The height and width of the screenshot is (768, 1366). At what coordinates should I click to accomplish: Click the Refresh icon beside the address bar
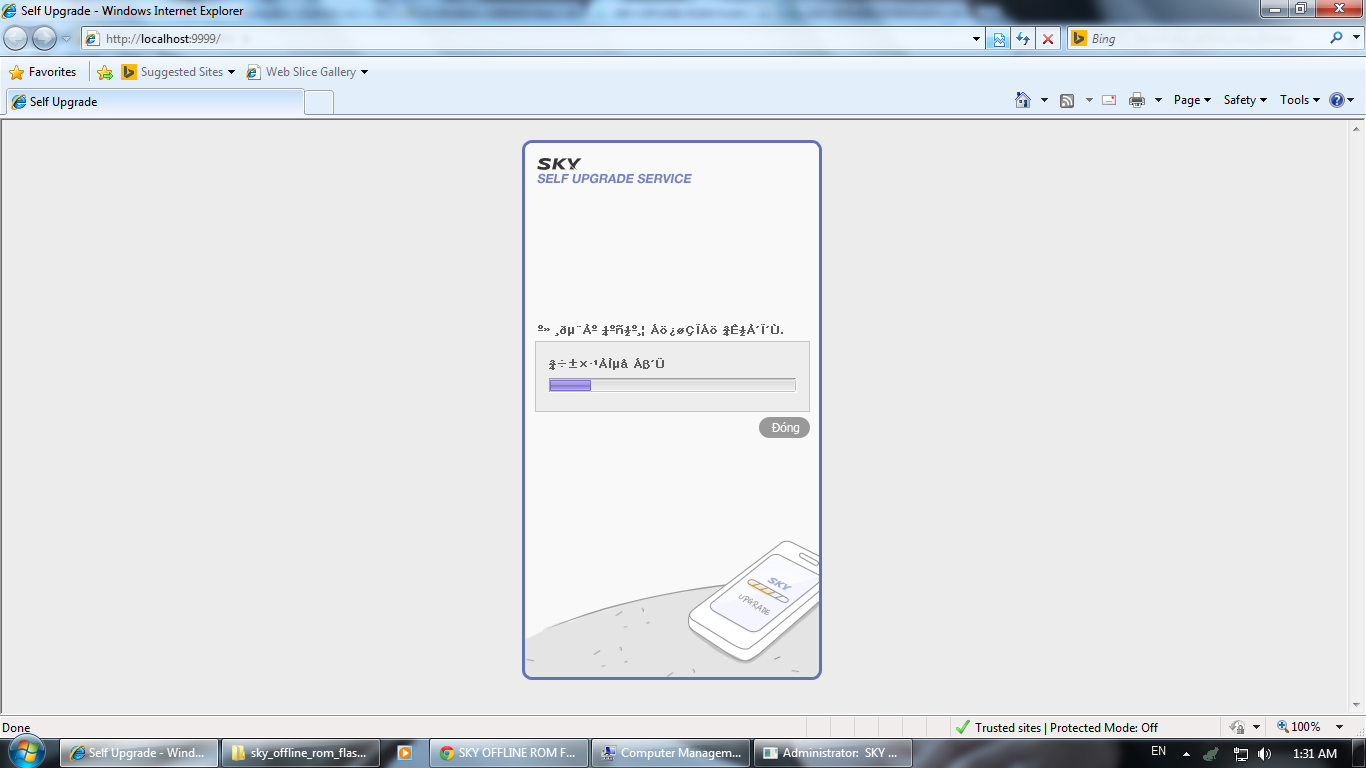click(1022, 39)
